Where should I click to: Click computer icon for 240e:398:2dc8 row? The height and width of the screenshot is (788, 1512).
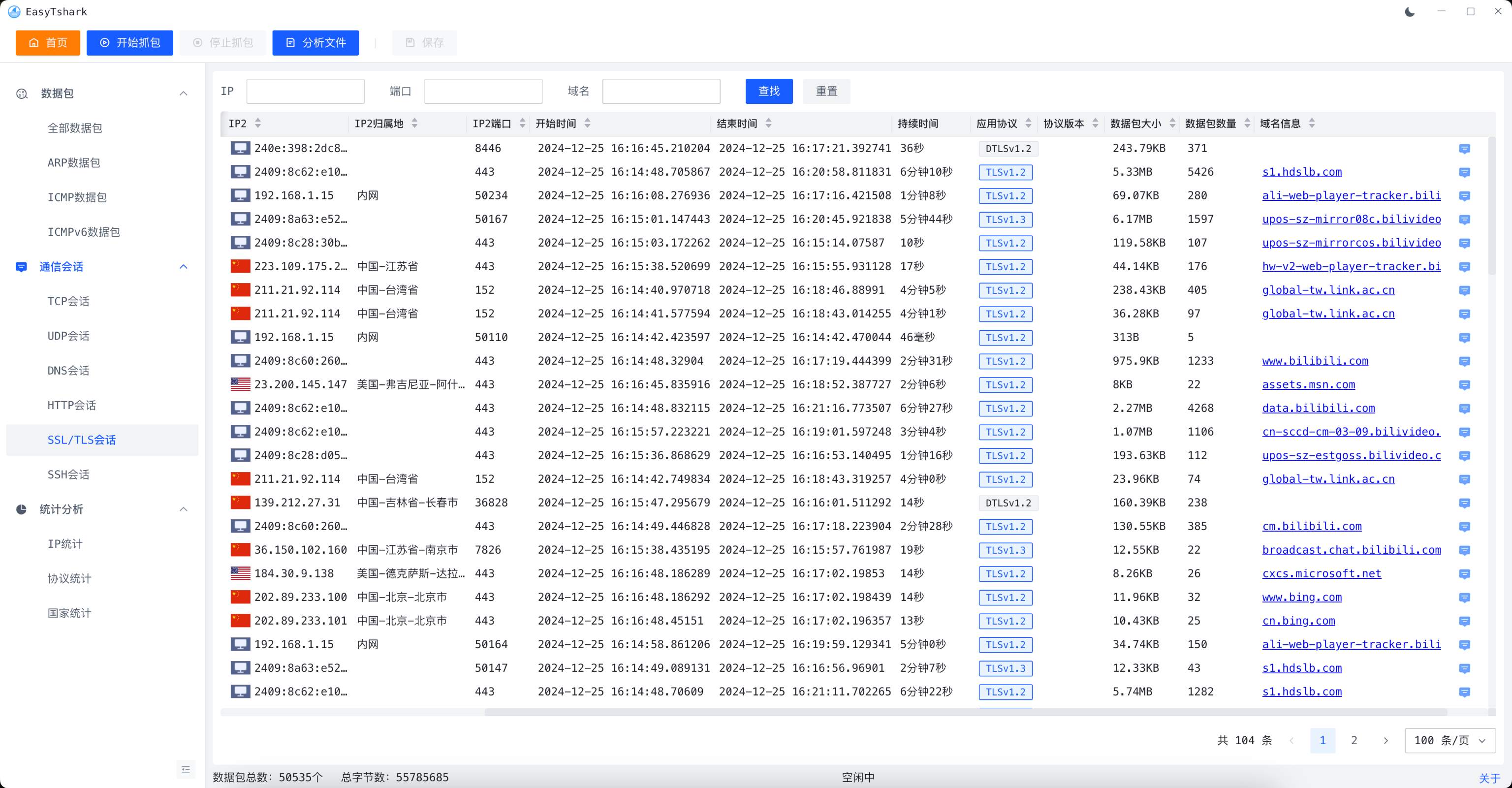pos(240,148)
